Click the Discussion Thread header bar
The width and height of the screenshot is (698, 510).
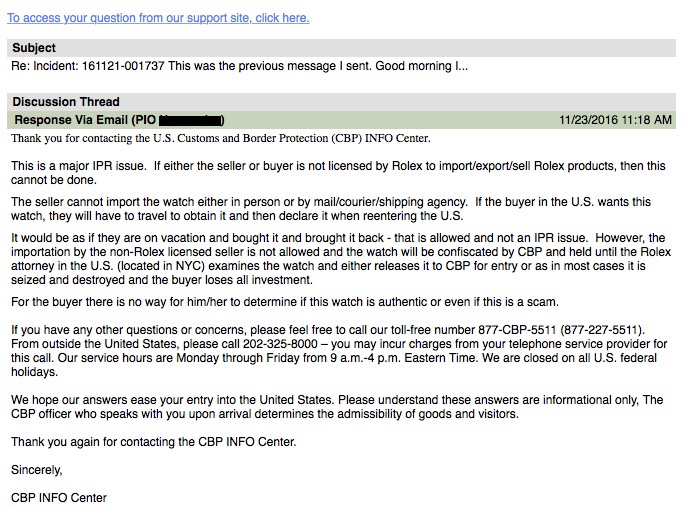(x=341, y=101)
